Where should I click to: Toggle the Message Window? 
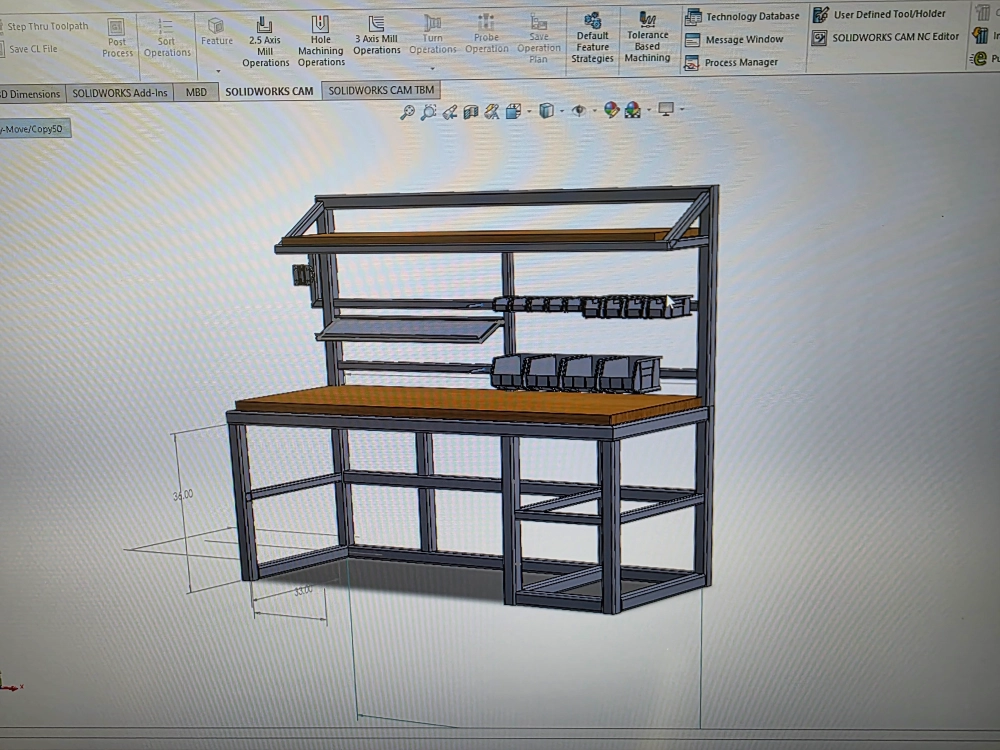(x=733, y=40)
